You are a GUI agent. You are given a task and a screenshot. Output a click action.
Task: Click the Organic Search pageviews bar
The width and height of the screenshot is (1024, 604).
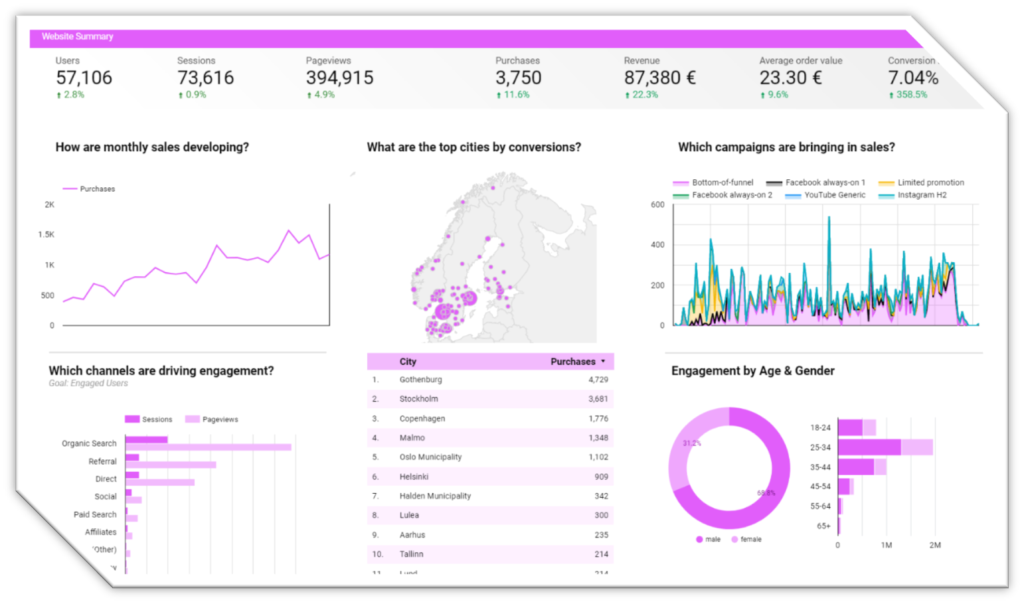(208, 447)
